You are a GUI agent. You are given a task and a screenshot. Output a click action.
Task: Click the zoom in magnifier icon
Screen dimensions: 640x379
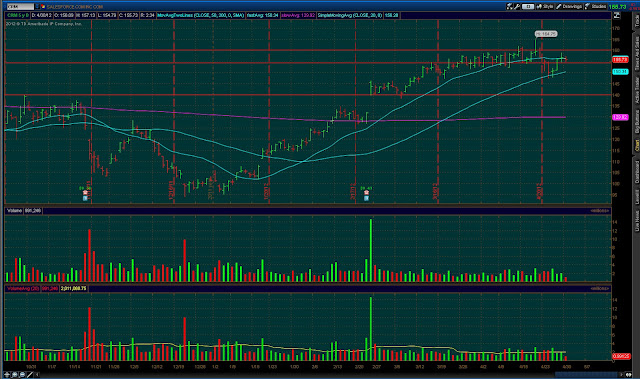point(15,374)
